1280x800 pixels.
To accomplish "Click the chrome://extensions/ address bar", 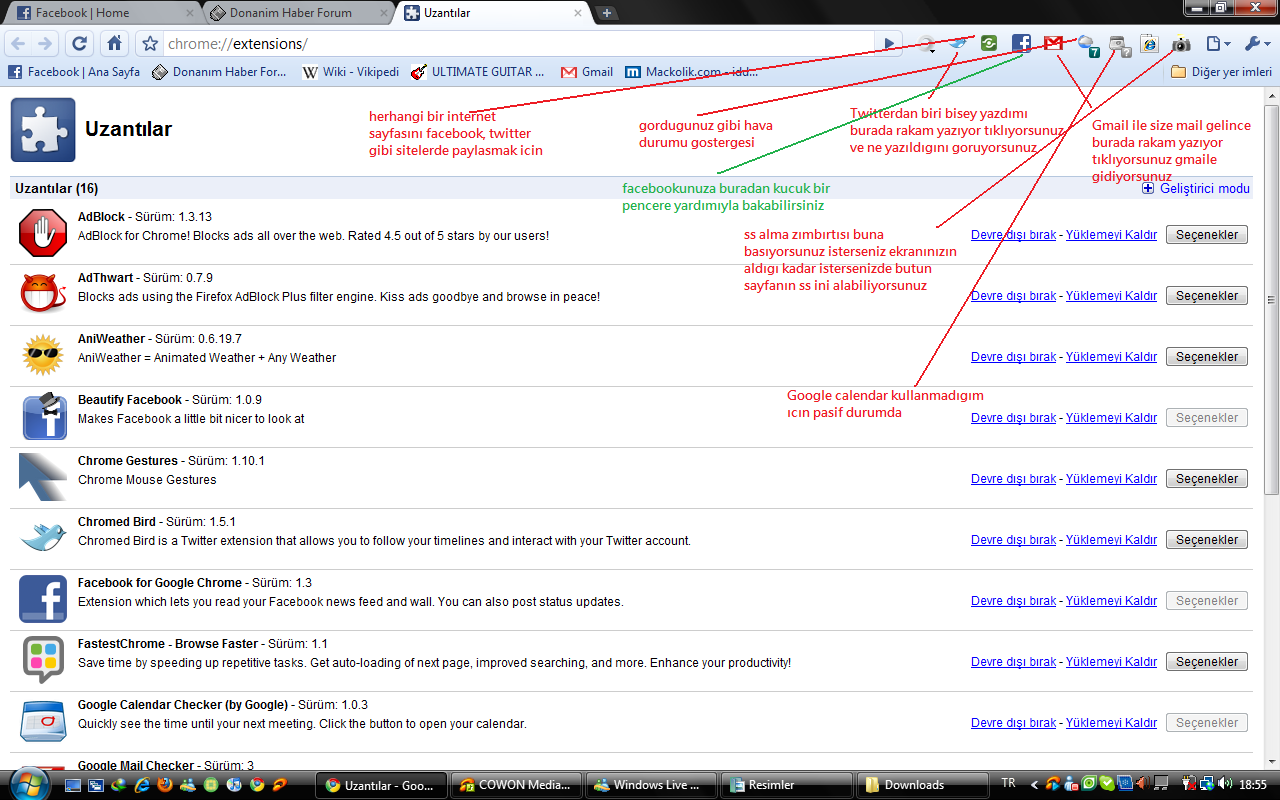I will click(520, 44).
